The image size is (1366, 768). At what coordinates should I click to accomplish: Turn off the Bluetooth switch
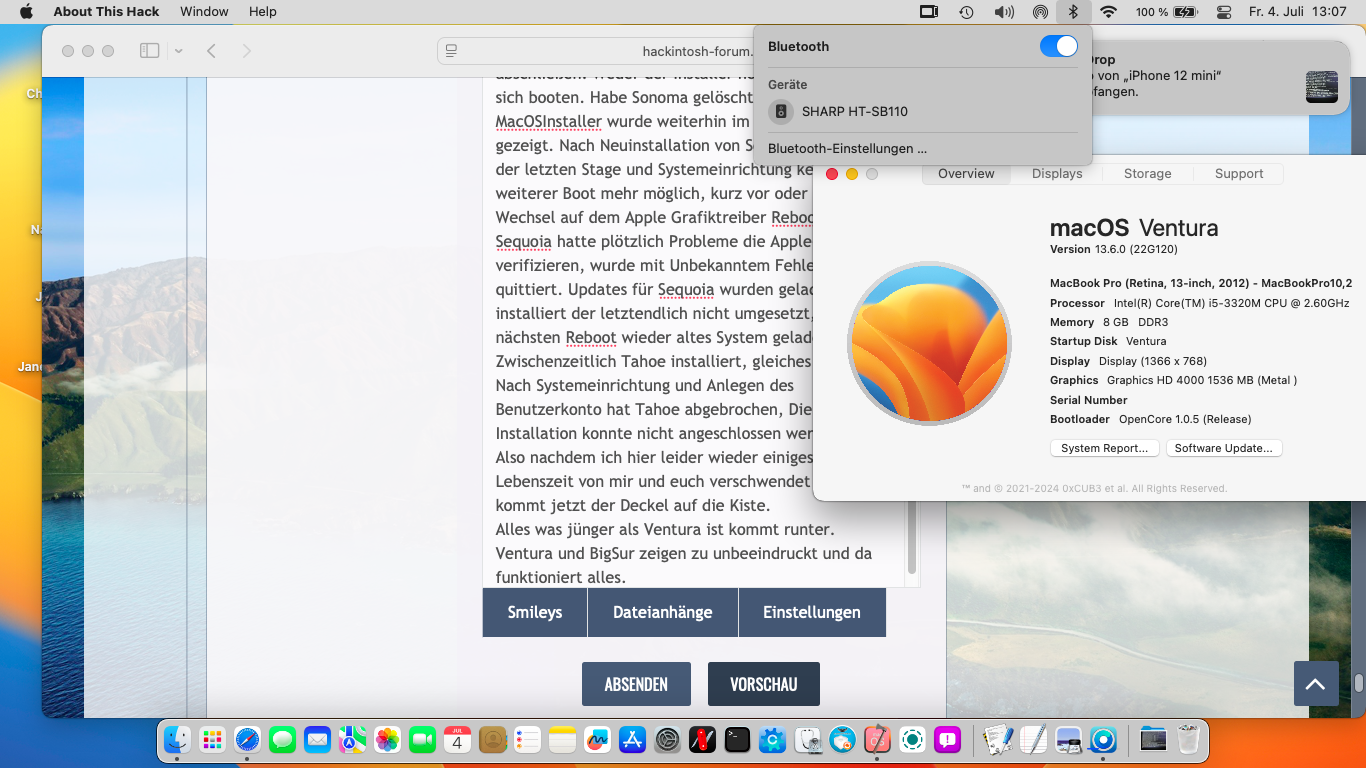(1058, 46)
